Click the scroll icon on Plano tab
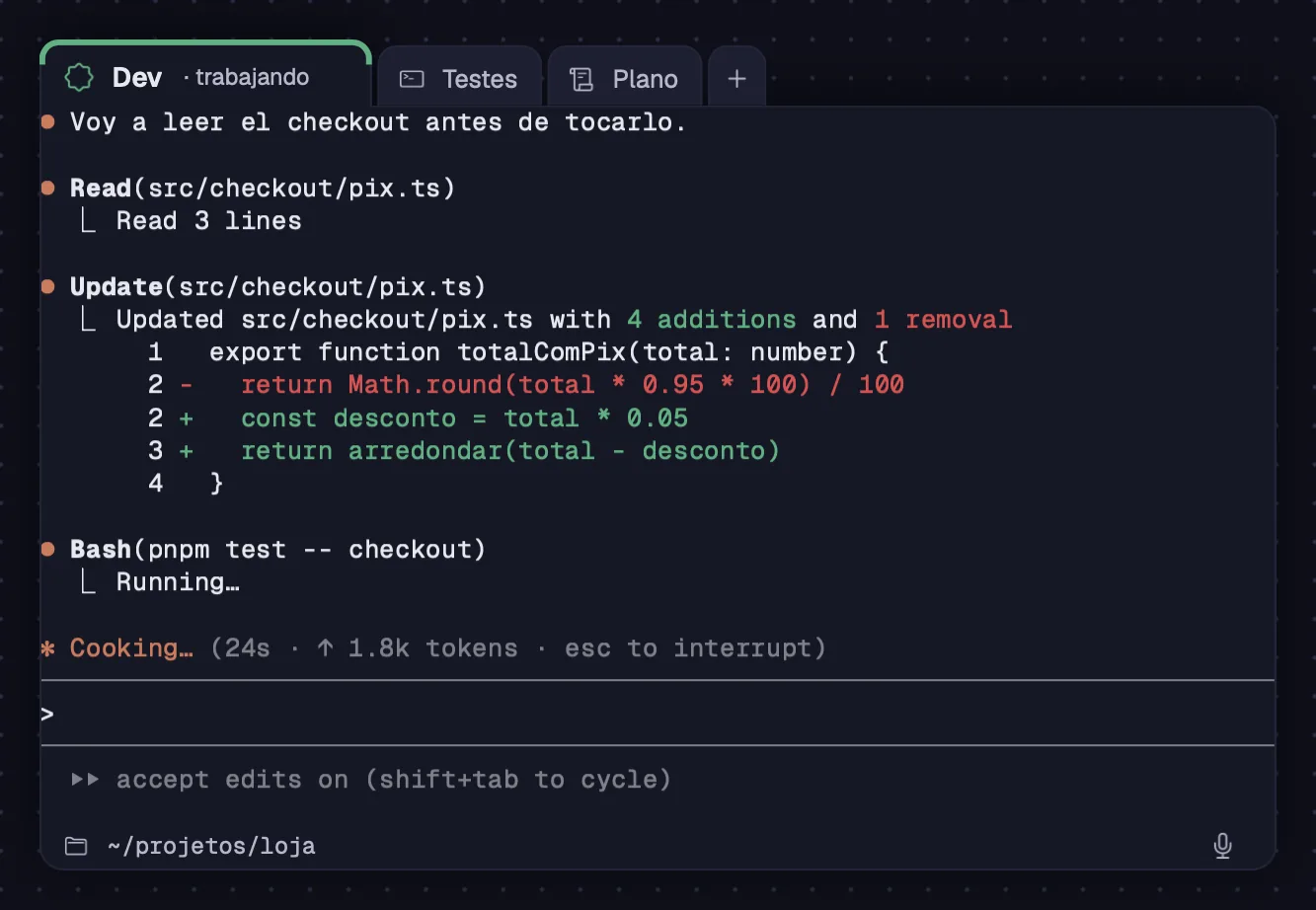This screenshot has width=1316, height=910. pos(581,79)
